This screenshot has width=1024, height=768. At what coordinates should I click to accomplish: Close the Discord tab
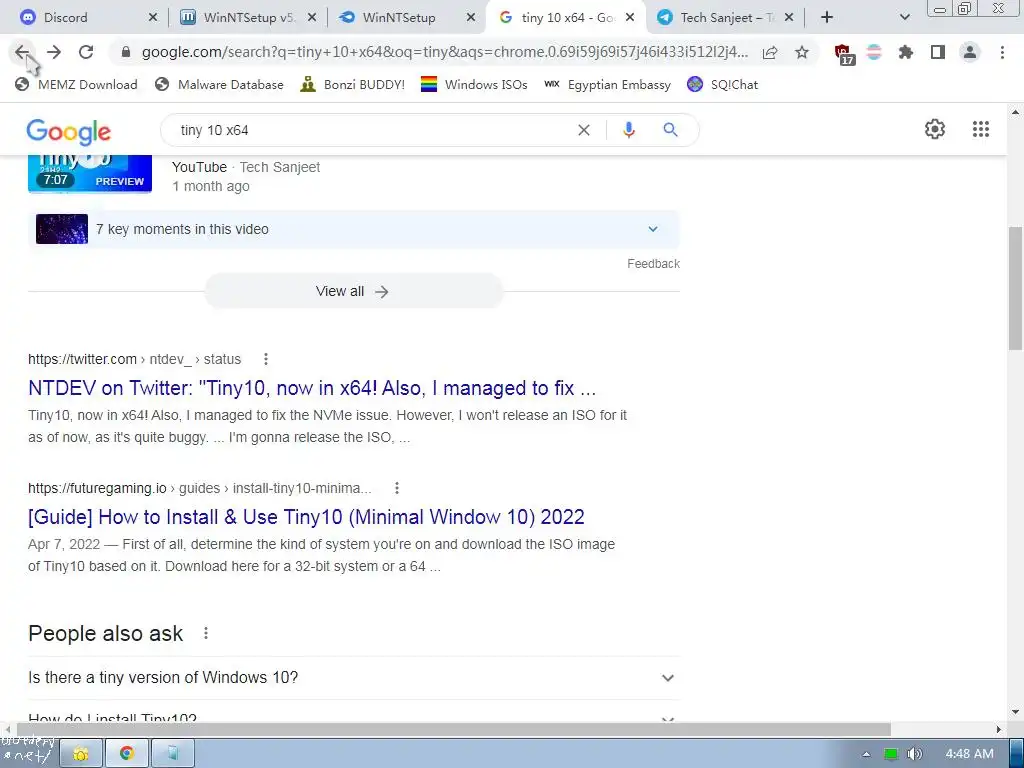153,18
